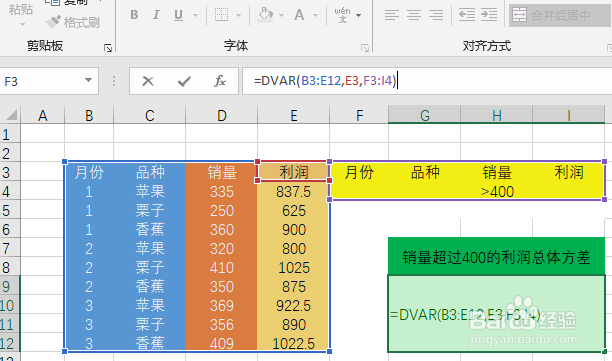
Task: Select column B header
Action: click(89, 116)
